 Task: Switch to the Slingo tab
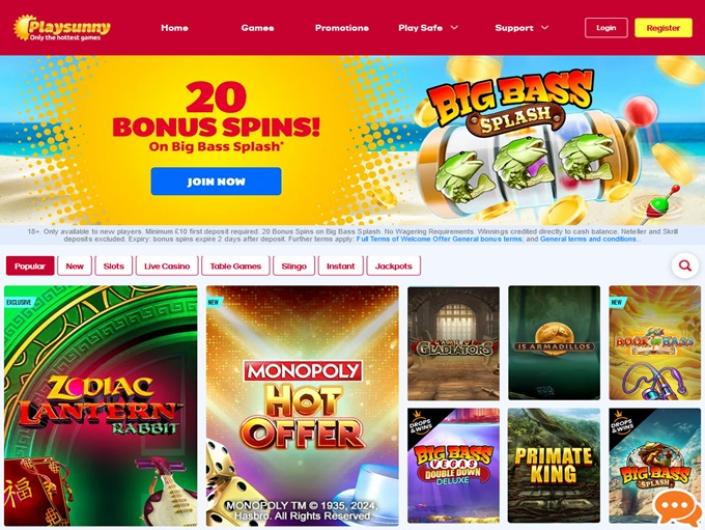click(294, 266)
